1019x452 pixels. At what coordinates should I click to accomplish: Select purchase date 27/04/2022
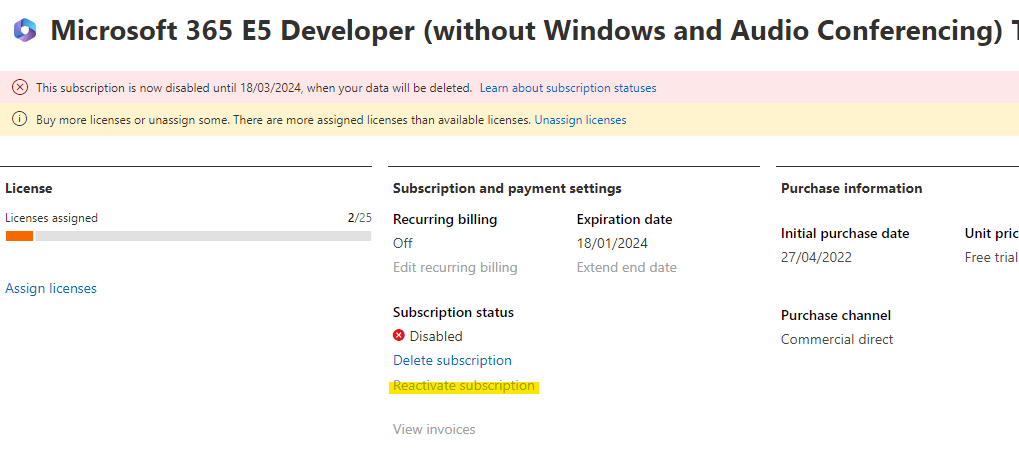816,257
